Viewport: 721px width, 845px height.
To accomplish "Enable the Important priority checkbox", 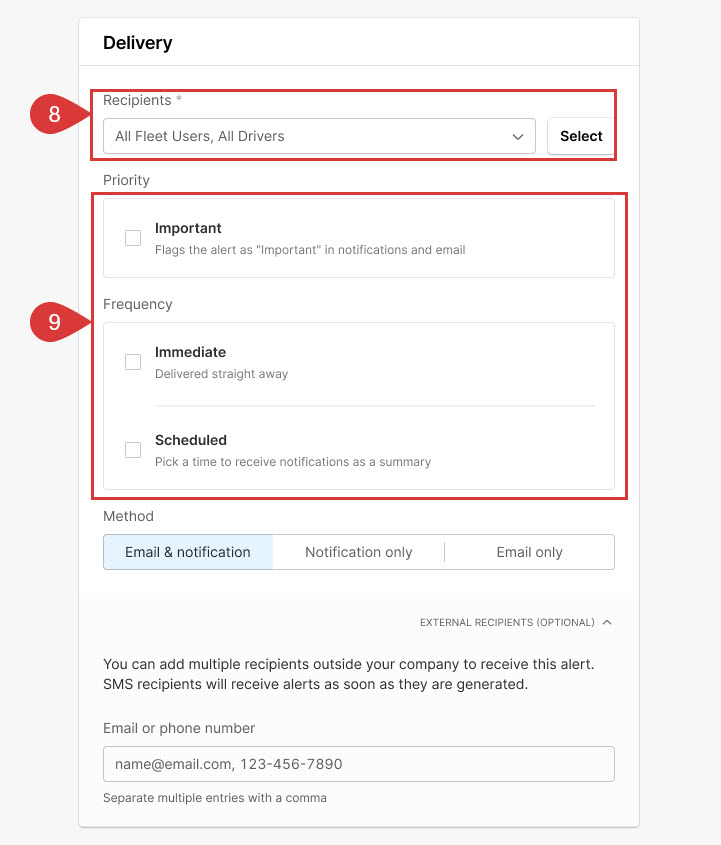I will pyautogui.click(x=133, y=238).
